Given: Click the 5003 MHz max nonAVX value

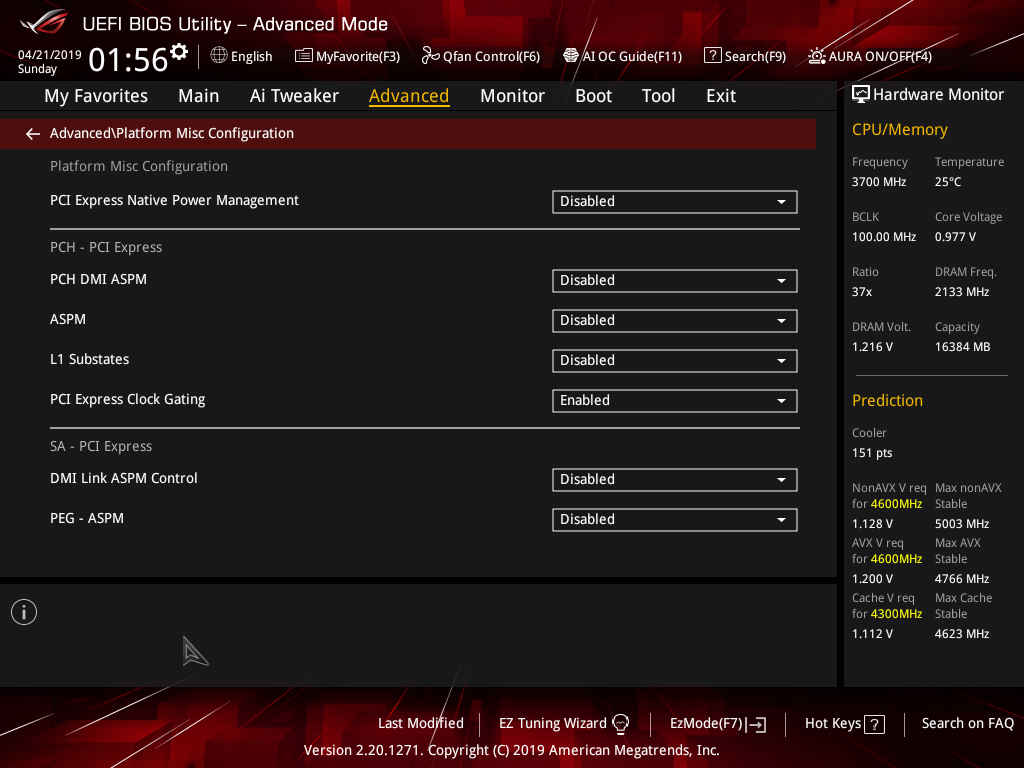Looking at the screenshot, I should [x=961, y=524].
